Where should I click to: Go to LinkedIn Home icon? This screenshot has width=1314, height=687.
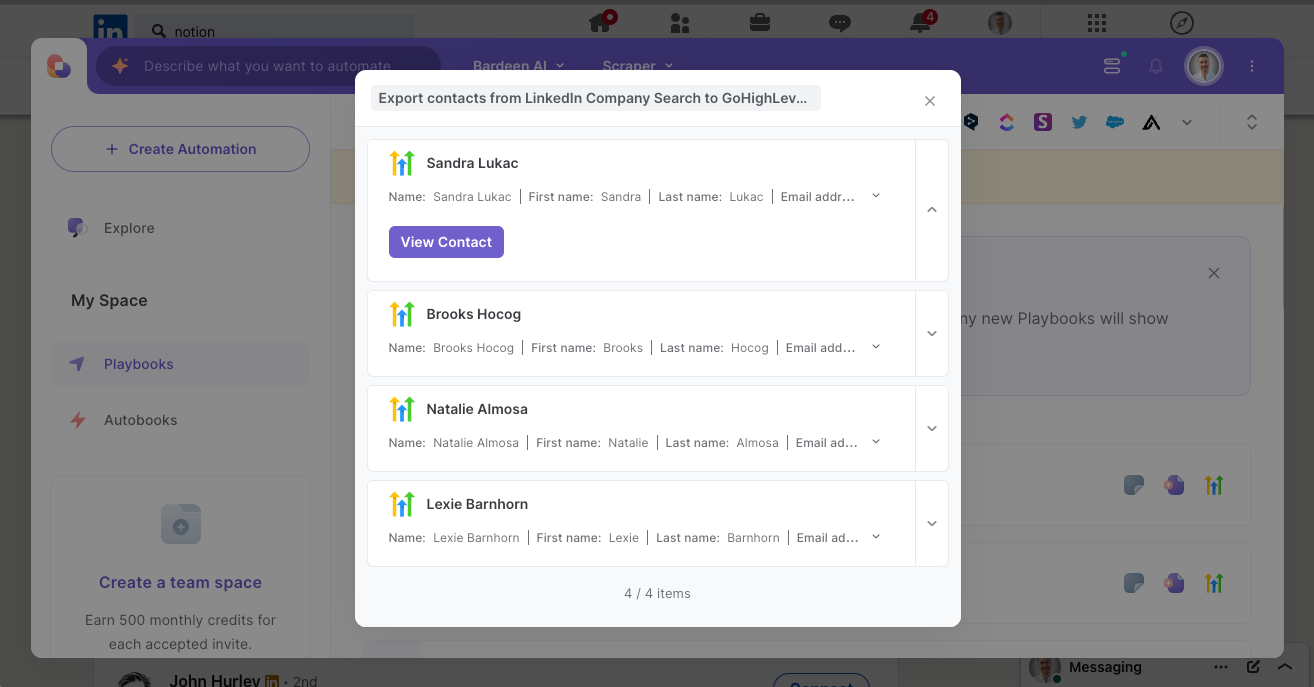pos(602,21)
